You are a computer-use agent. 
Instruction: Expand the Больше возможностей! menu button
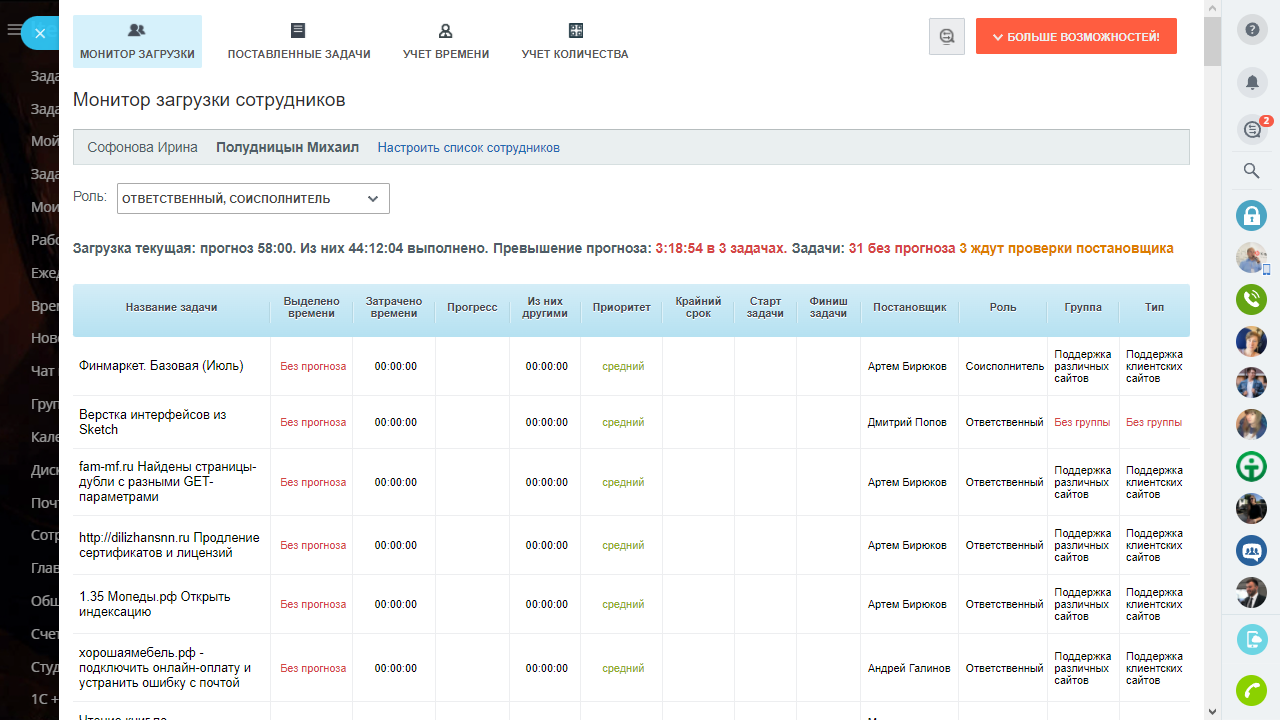[1076, 36]
